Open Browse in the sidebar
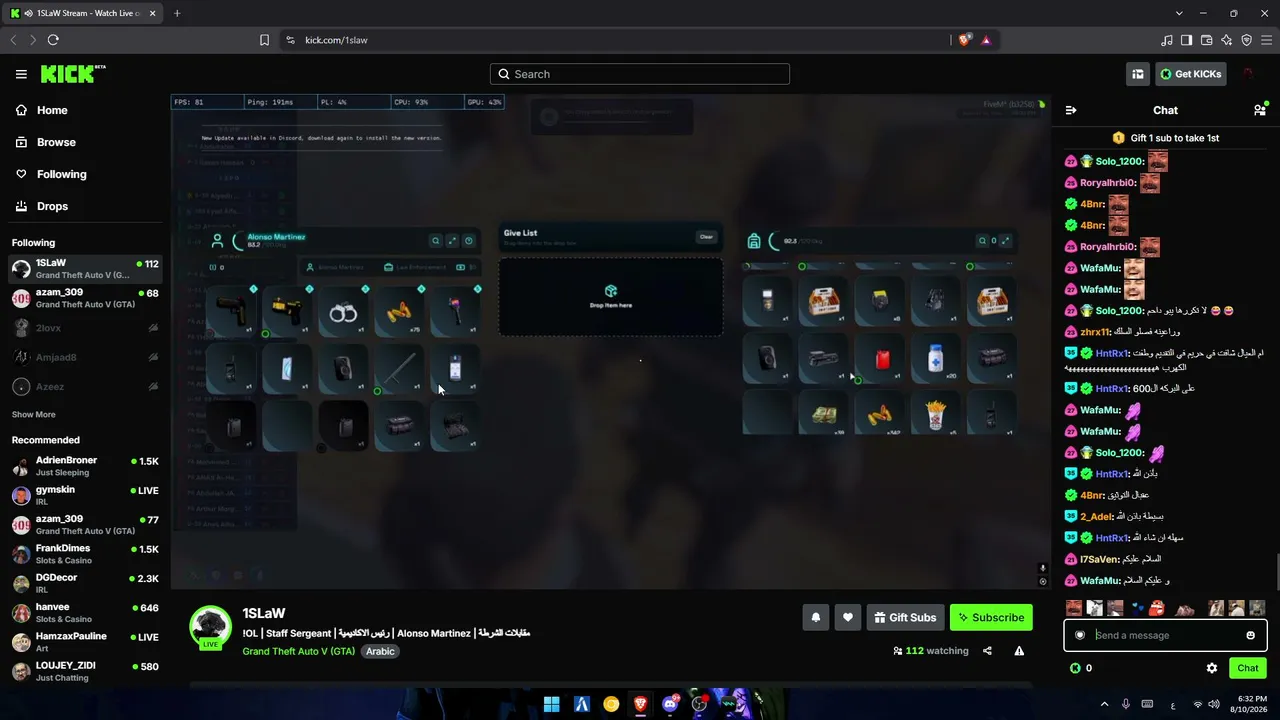1280x720 pixels. pos(56,142)
